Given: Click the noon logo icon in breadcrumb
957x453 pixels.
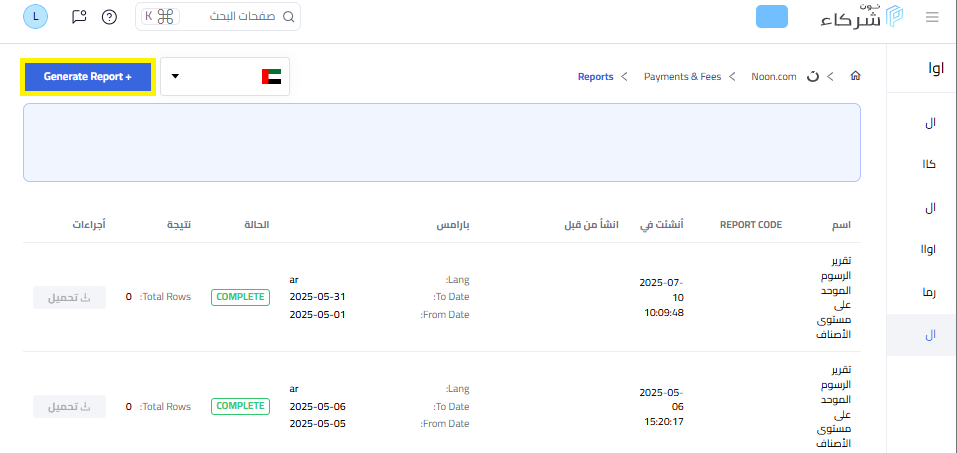Looking at the screenshot, I should click(812, 76).
